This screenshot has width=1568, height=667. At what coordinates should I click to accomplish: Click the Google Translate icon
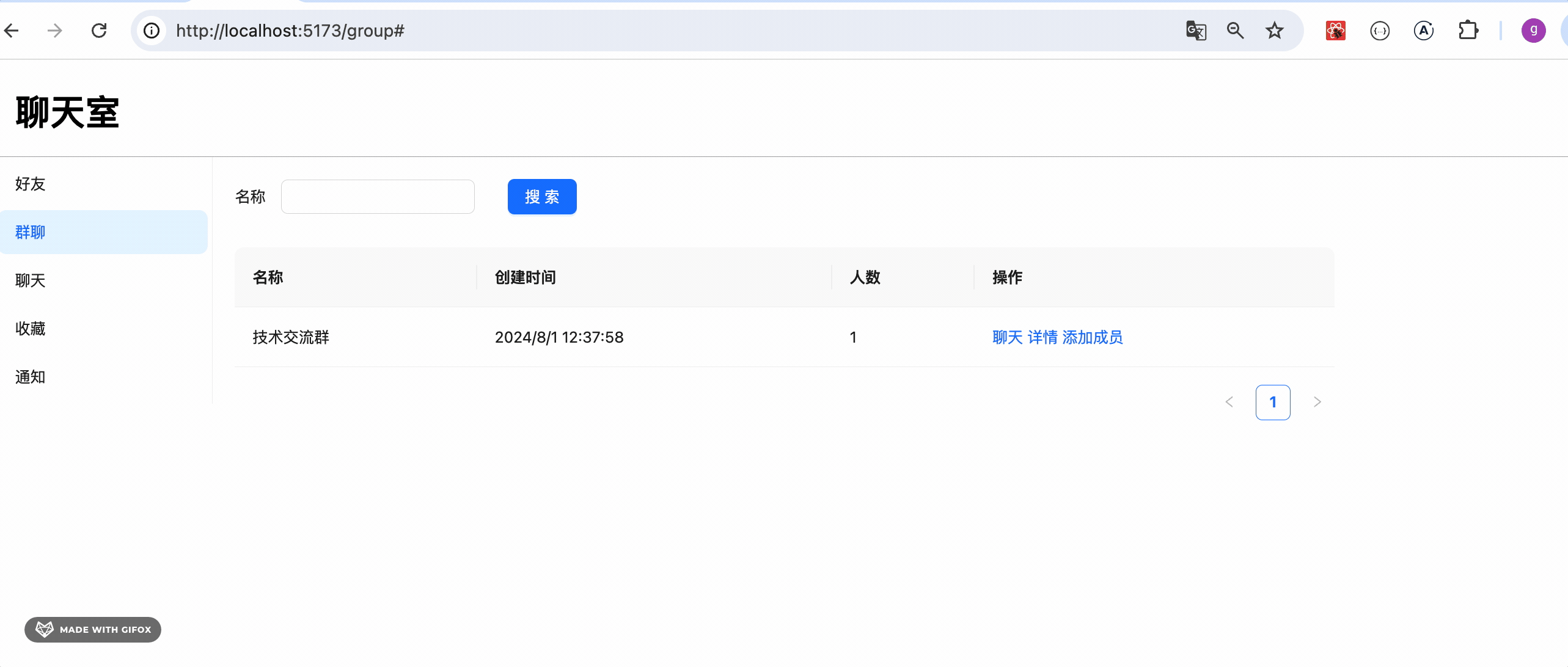click(1196, 31)
